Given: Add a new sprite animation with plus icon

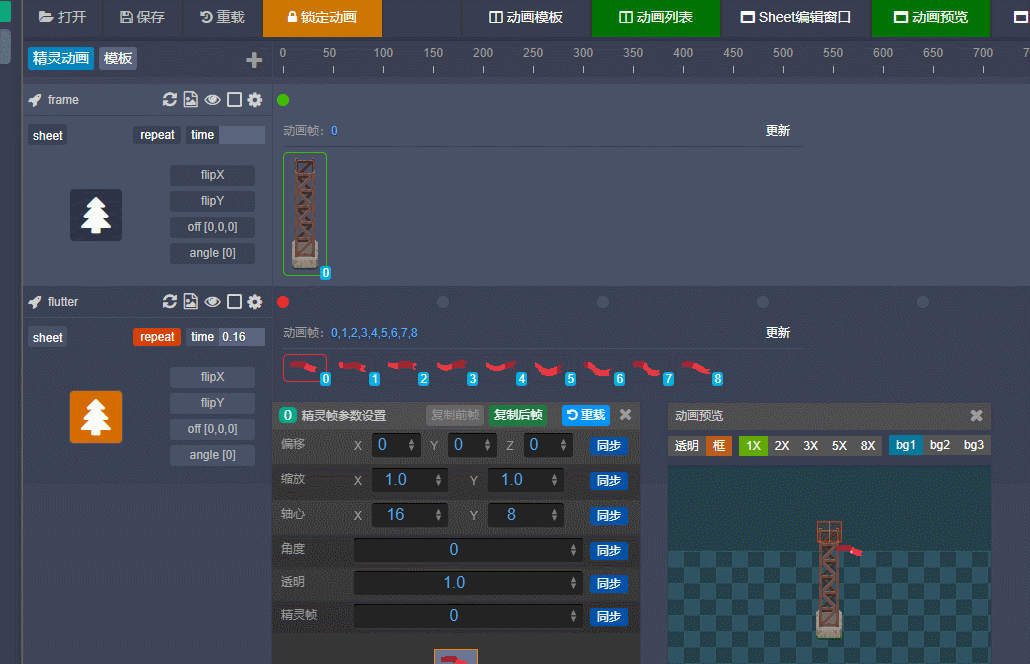Looking at the screenshot, I should tap(254, 60).
